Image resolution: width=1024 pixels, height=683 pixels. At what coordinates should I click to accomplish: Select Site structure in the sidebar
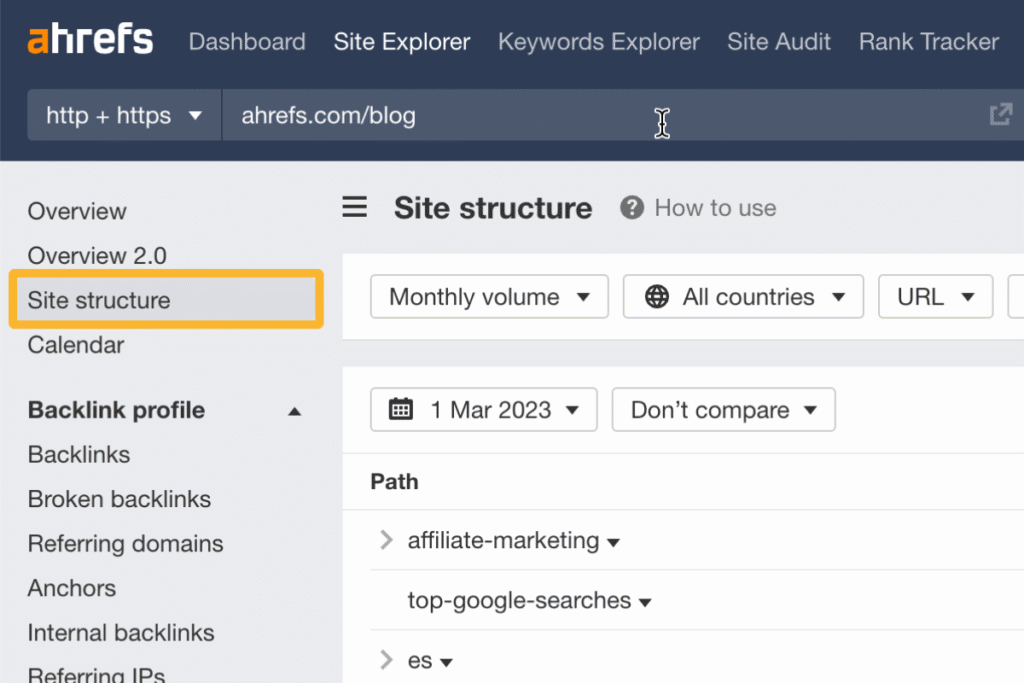pos(166,300)
